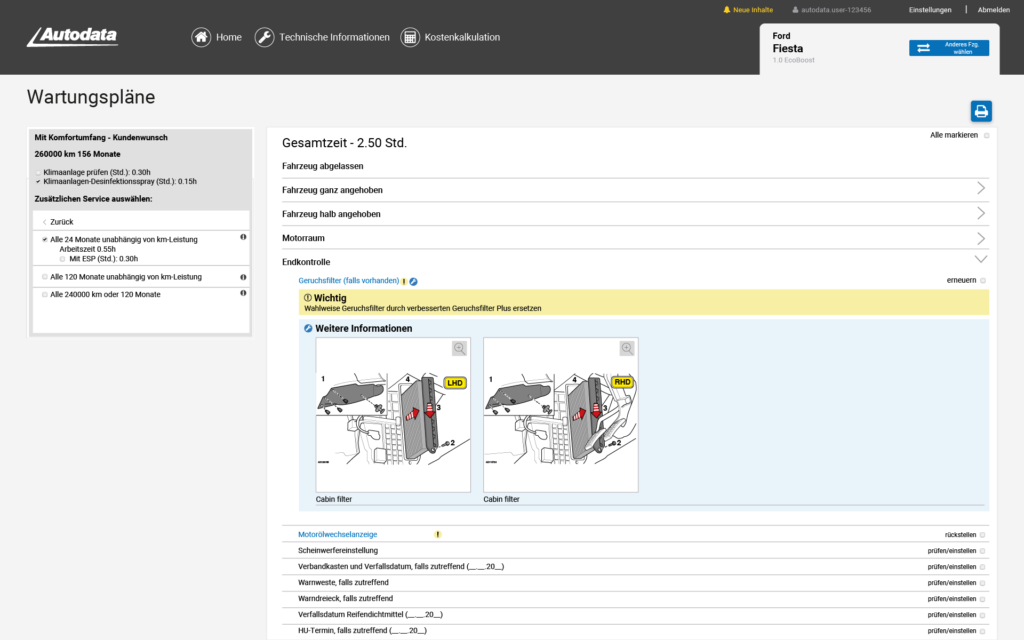Click Anderes Fzg. wählen button
Screen dimensions: 1024x640
948,48
